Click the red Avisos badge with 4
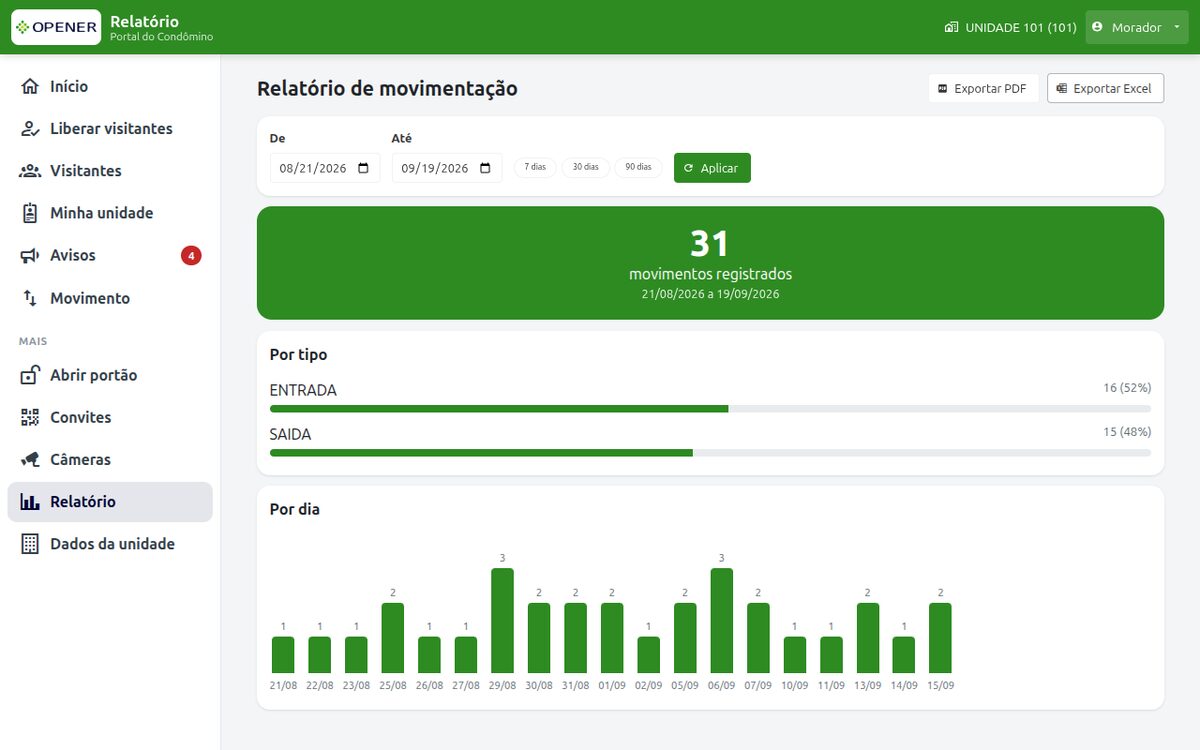Image resolution: width=1200 pixels, height=750 pixels. 191,256
